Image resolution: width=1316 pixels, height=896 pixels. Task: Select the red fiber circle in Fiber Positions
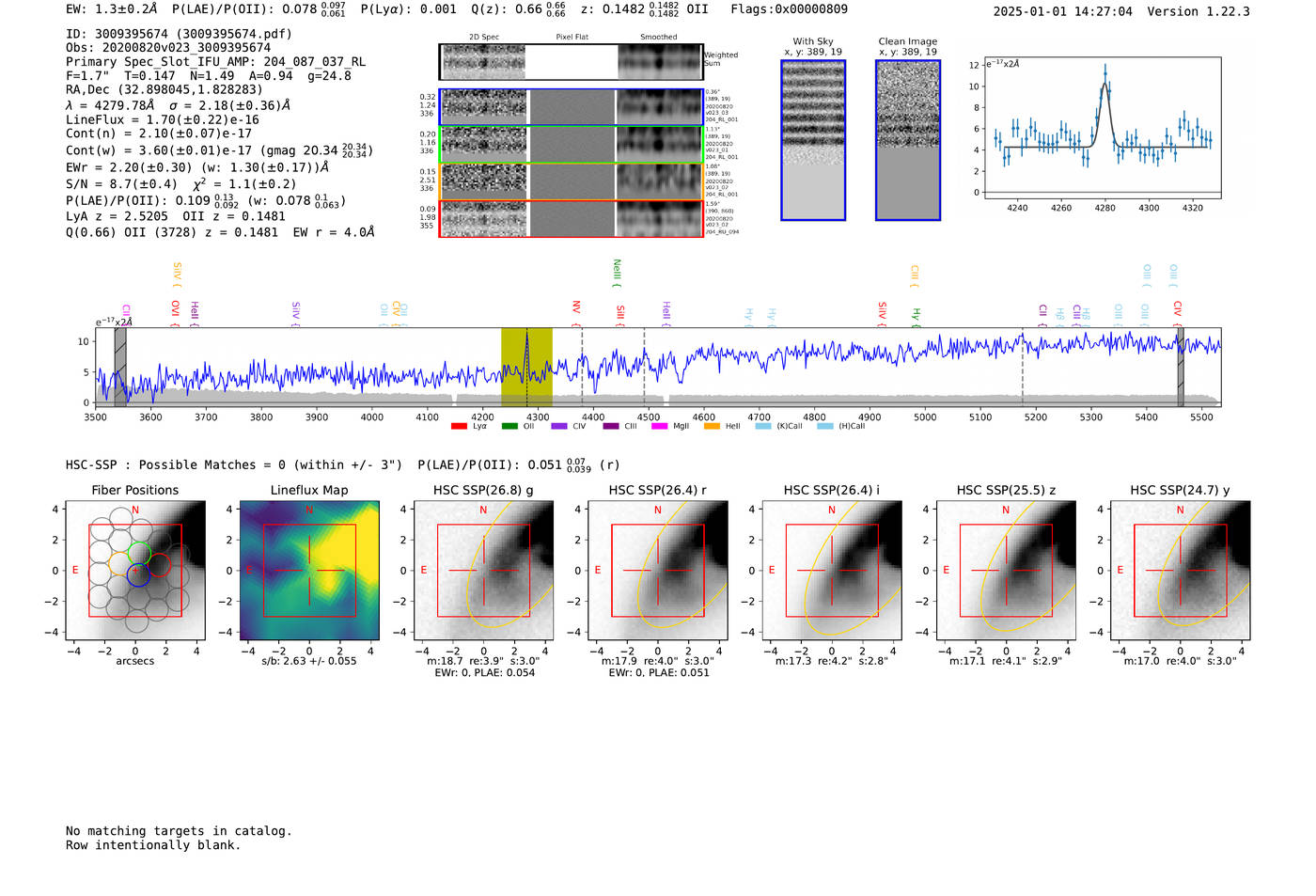[x=159, y=565]
